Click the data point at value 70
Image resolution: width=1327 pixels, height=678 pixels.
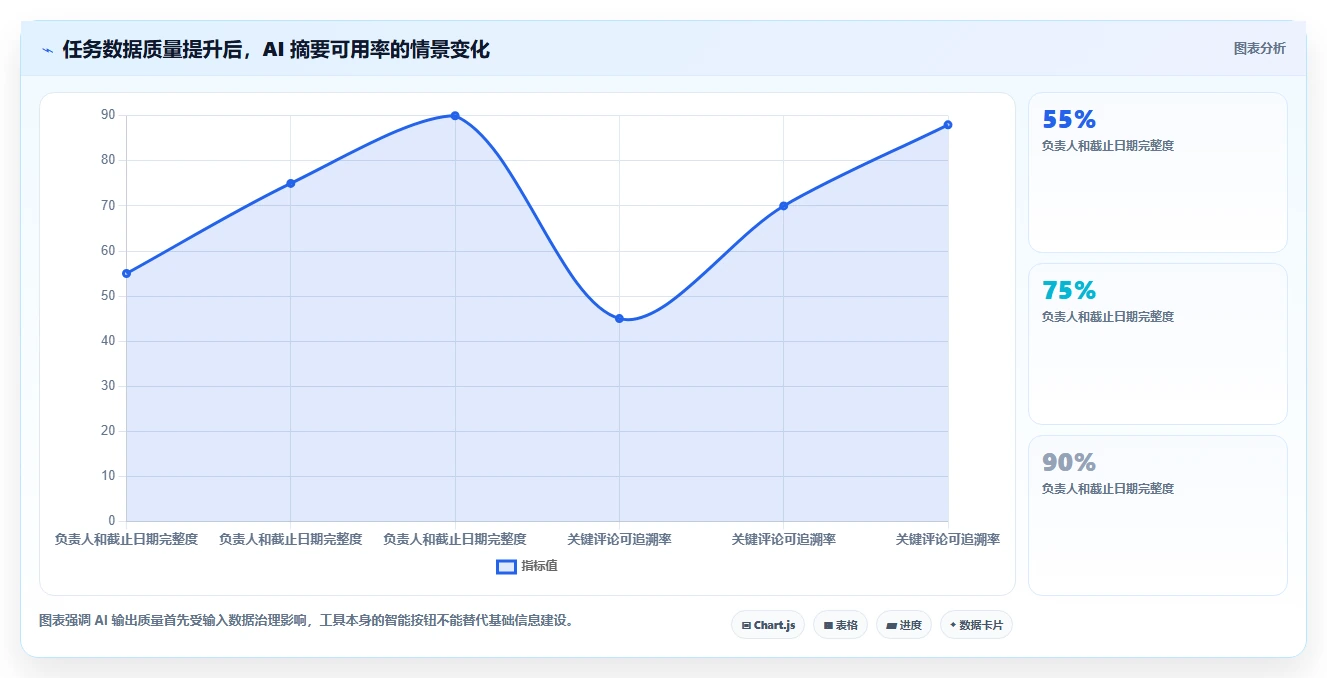pyautogui.click(x=783, y=206)
